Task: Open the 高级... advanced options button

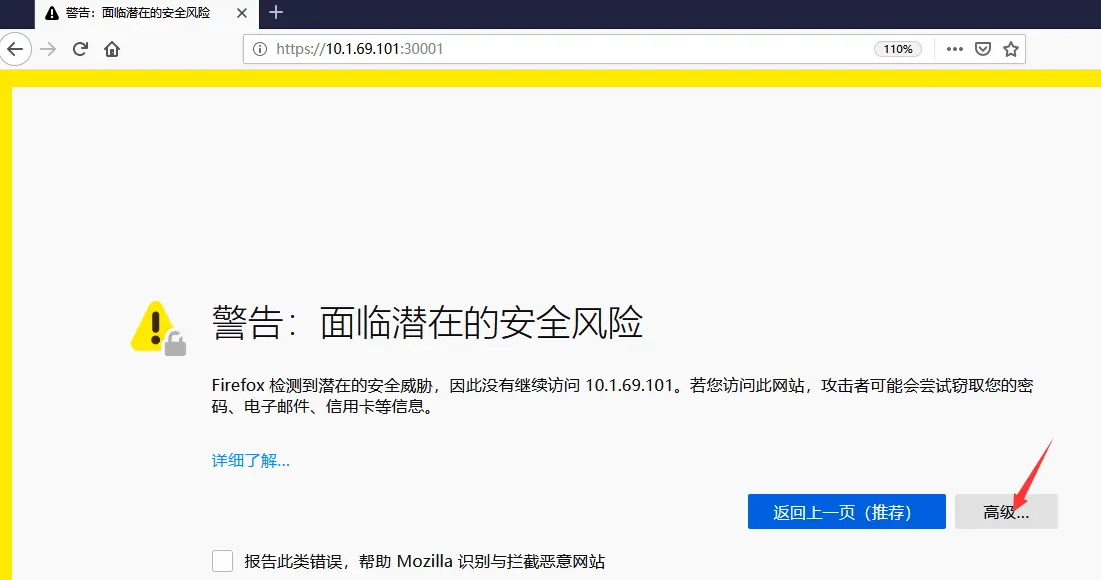Action: coord(1006,511)
